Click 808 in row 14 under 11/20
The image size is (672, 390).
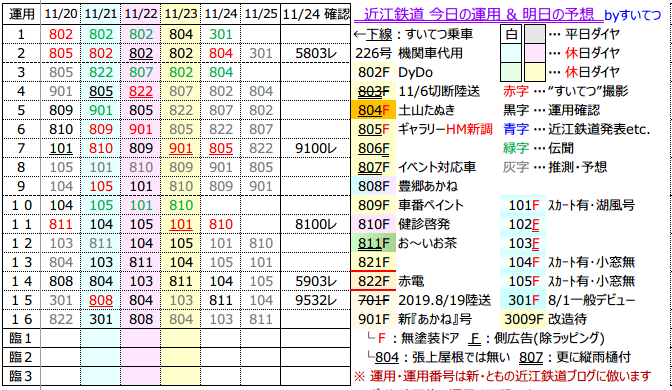pos(60,281)
